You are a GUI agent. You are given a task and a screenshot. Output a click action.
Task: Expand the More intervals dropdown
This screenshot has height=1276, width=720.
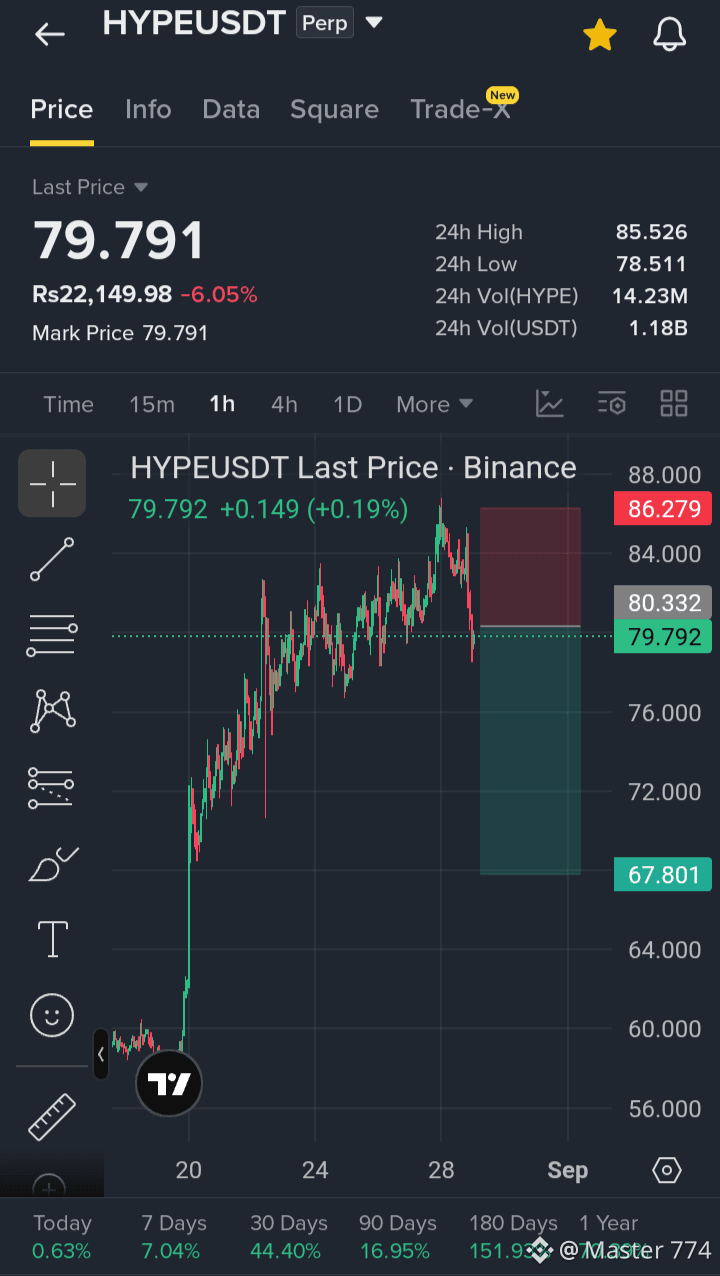click(434, 404)
